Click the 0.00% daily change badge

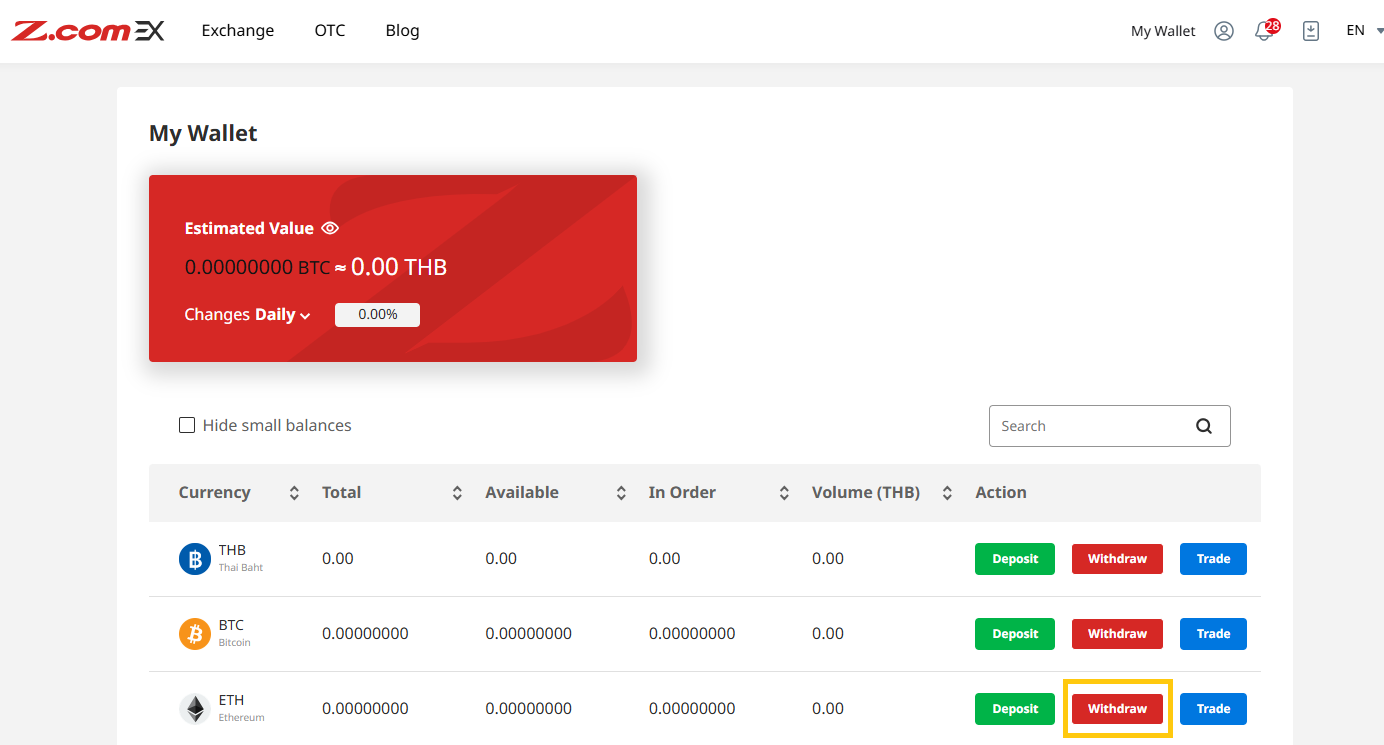pos(377,315)
